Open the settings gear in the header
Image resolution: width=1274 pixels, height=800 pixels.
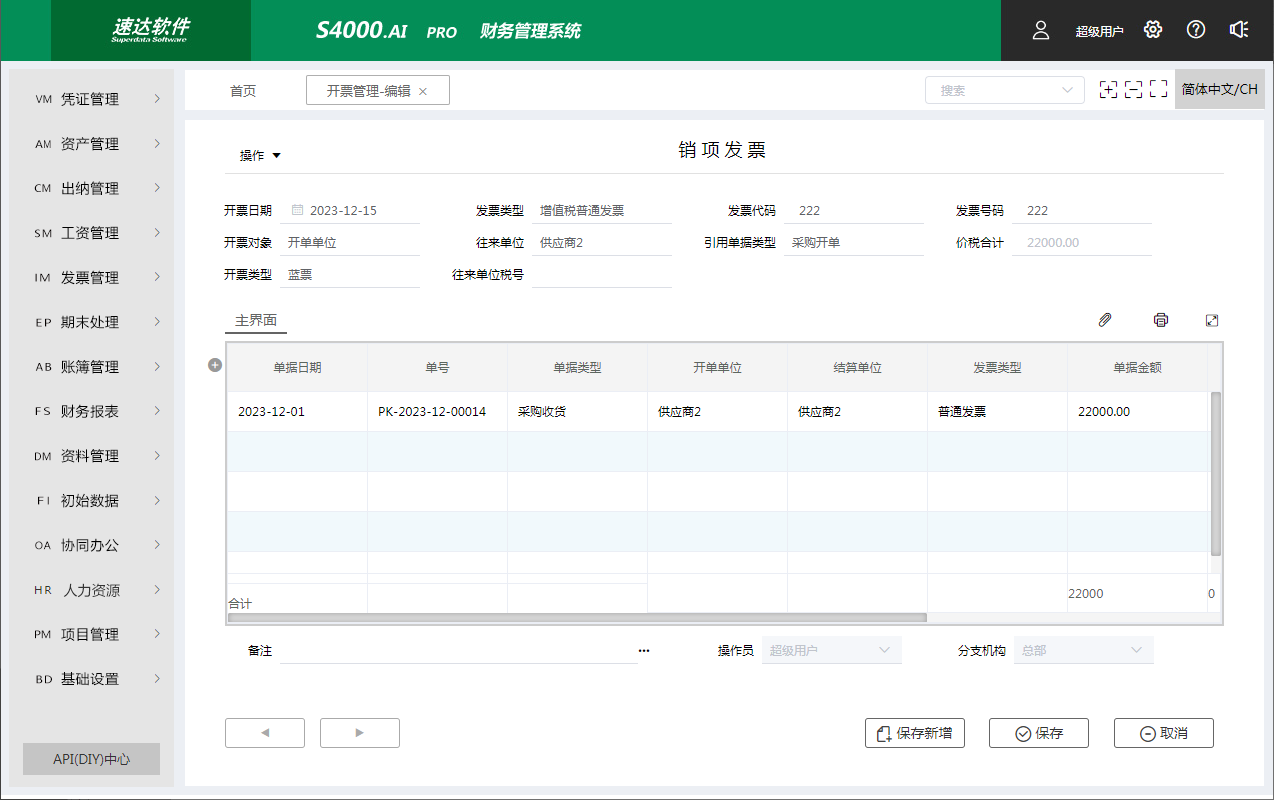coord(1153,30)
